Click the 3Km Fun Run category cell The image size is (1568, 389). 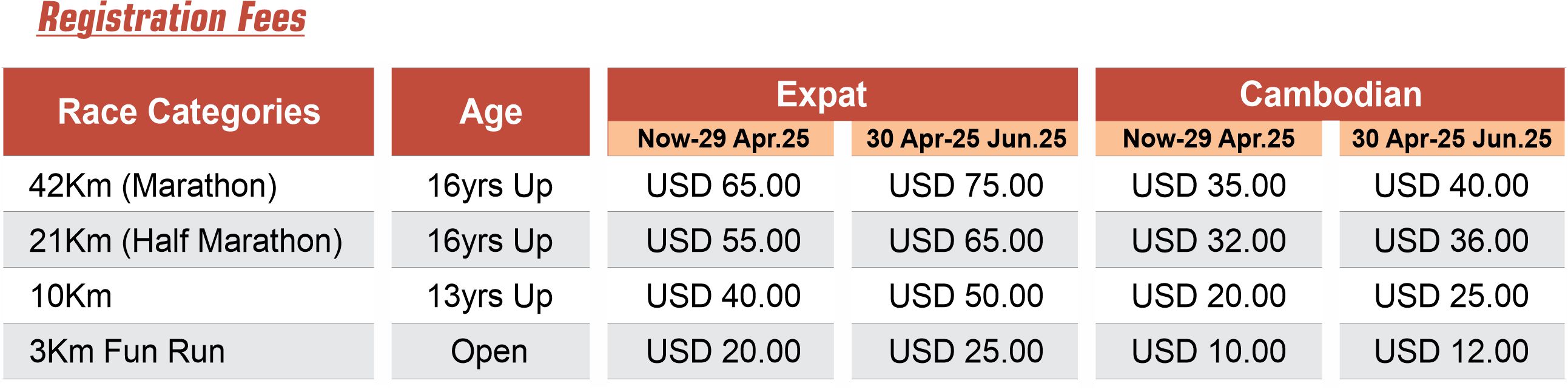coord(189,351)
